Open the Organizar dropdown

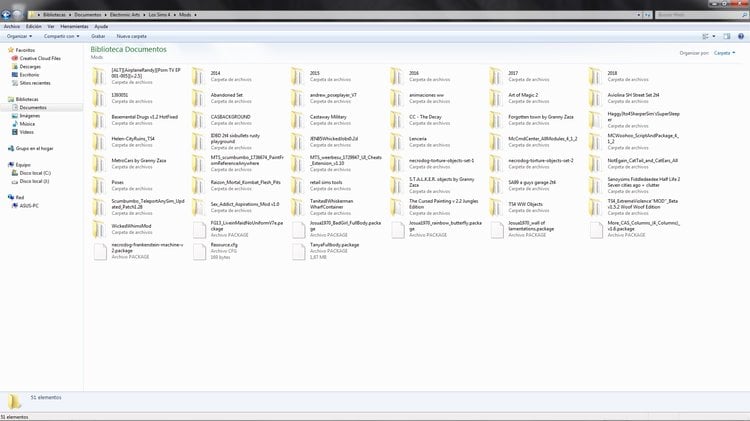[20, 36]
